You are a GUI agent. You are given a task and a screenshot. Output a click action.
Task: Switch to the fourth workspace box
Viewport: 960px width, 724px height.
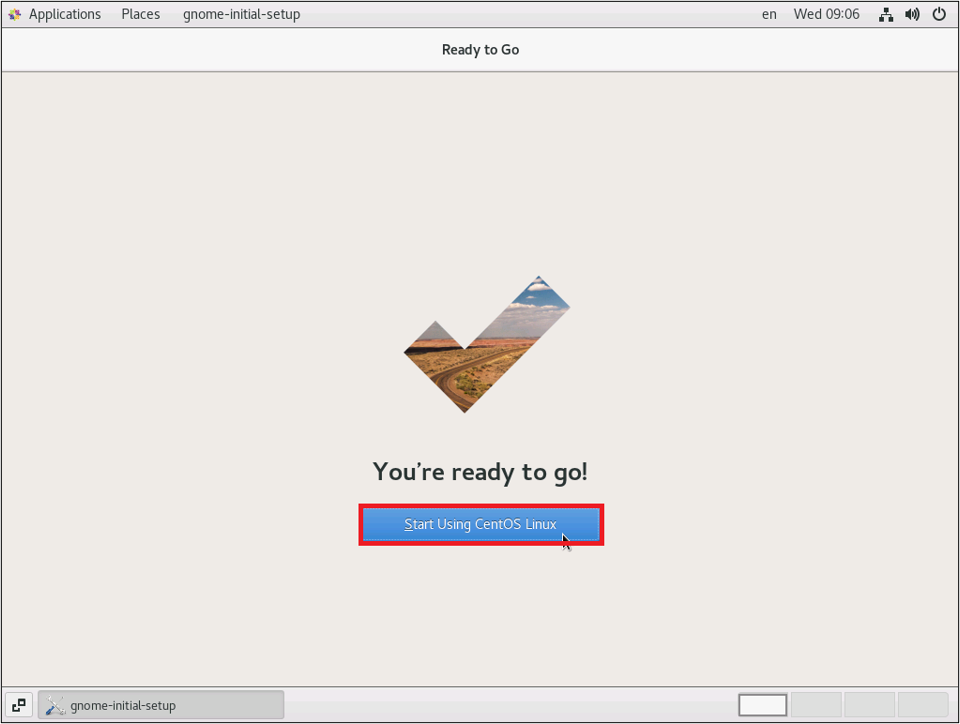click(923, 705)
